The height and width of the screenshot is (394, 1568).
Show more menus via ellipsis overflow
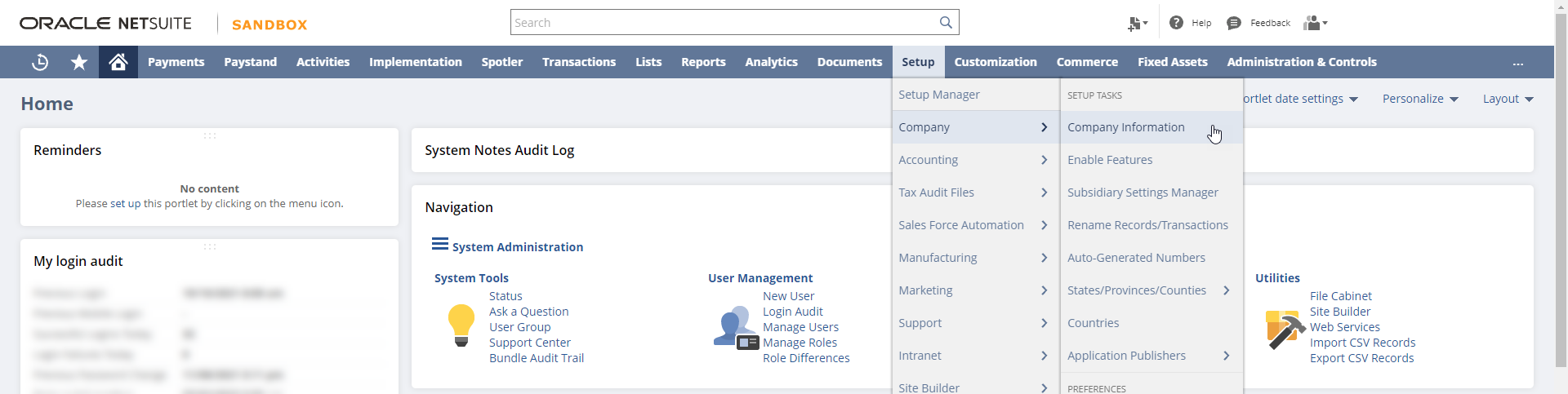(1517, 63)
